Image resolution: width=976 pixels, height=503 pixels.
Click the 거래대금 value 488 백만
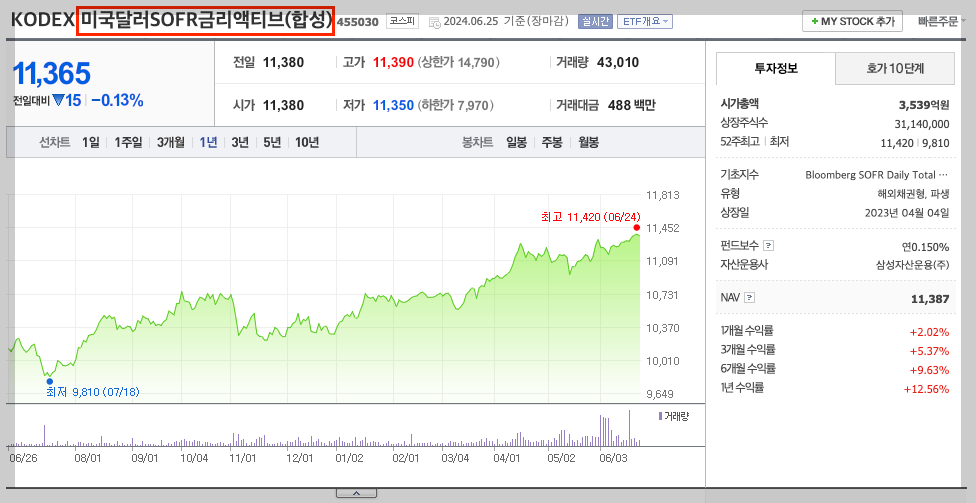pos(632,105)
